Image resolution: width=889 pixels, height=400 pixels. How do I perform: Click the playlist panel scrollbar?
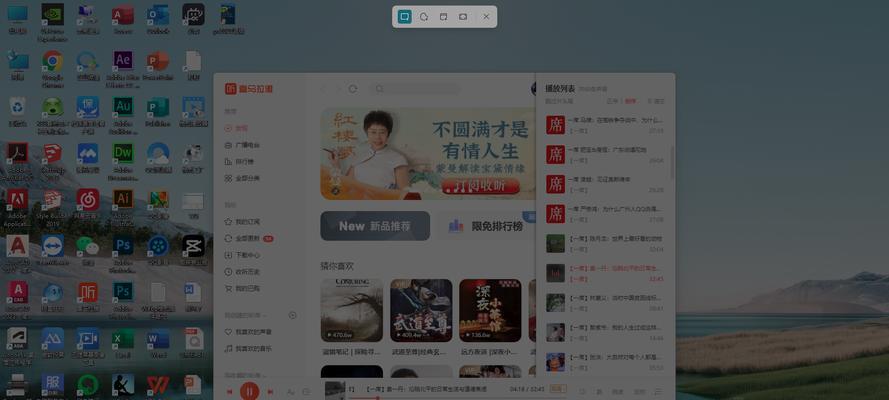[672, 163]
